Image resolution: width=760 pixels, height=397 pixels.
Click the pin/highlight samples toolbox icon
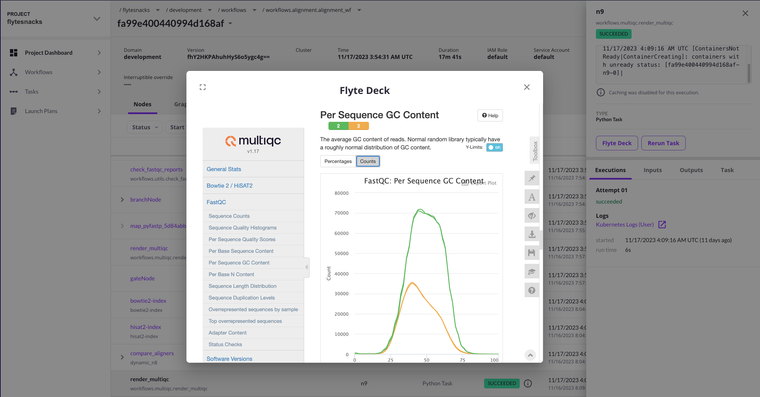point(532,178)
